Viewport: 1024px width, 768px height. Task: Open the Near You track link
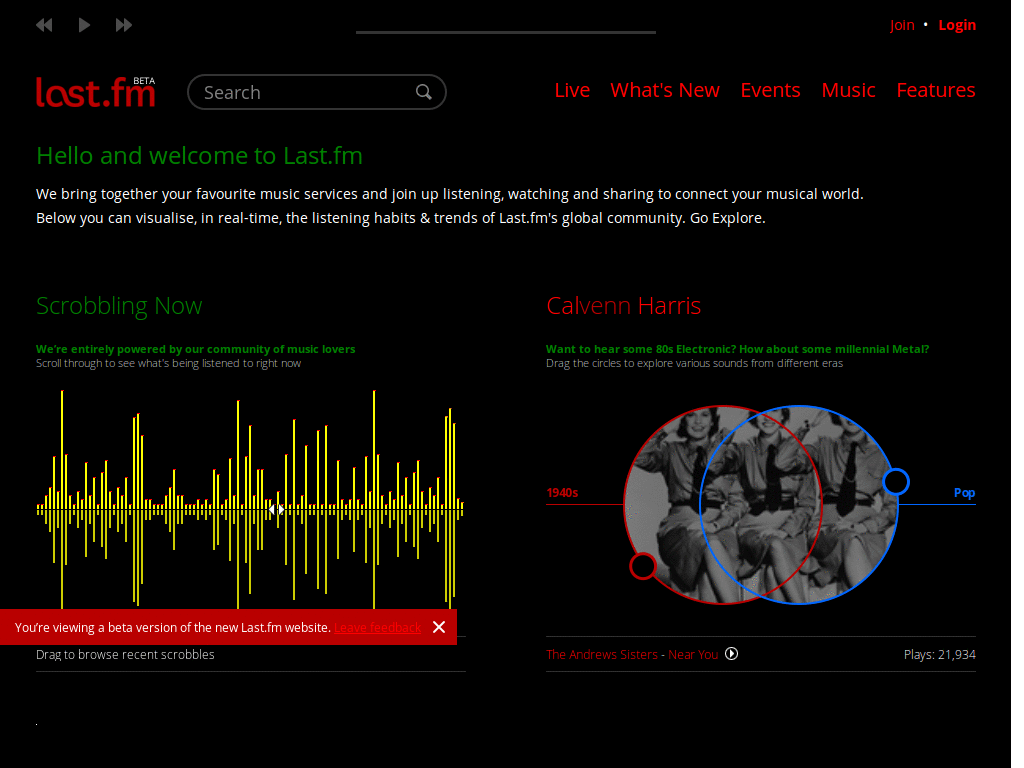693,654
